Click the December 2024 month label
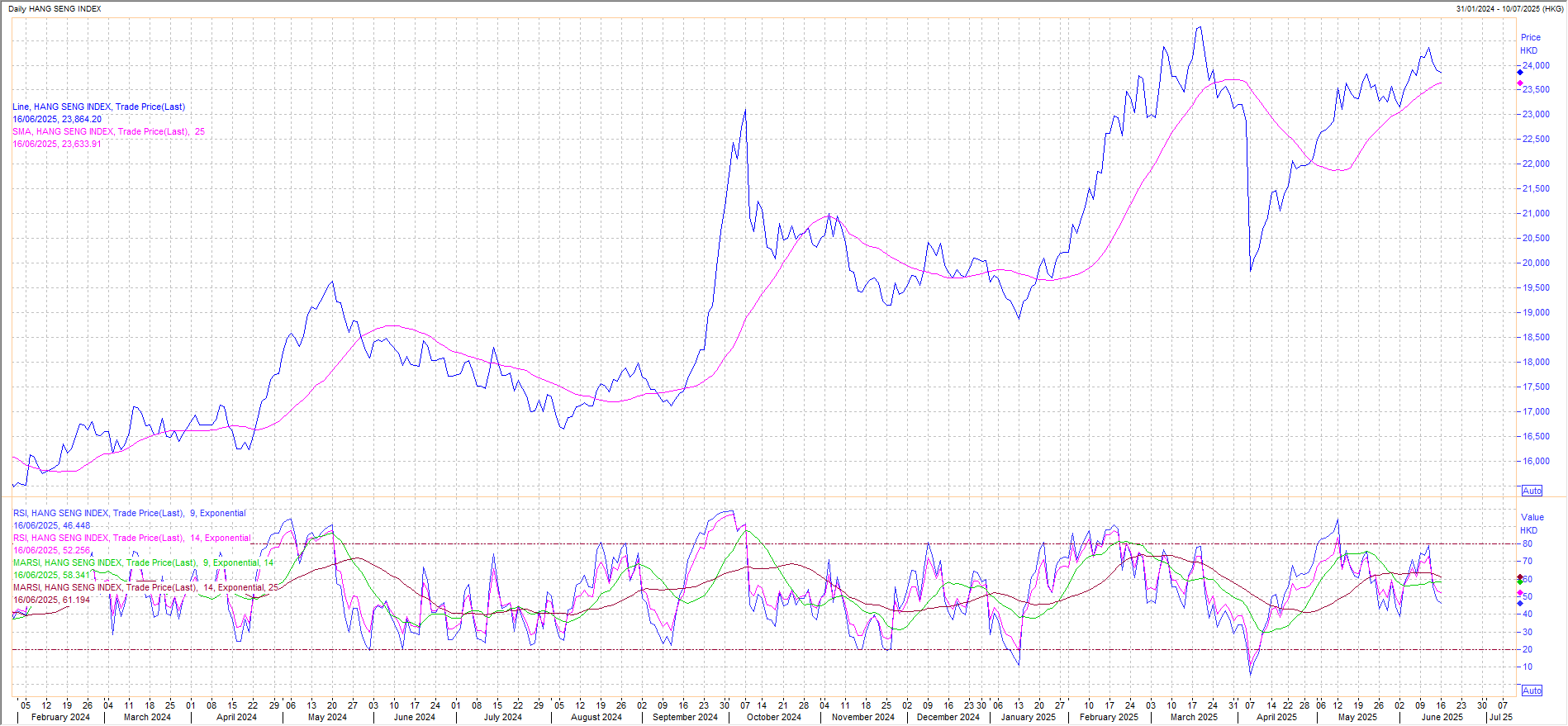The width and height of the screenshot is (1568, 726). pyautogui.click(x=948, y=717)
